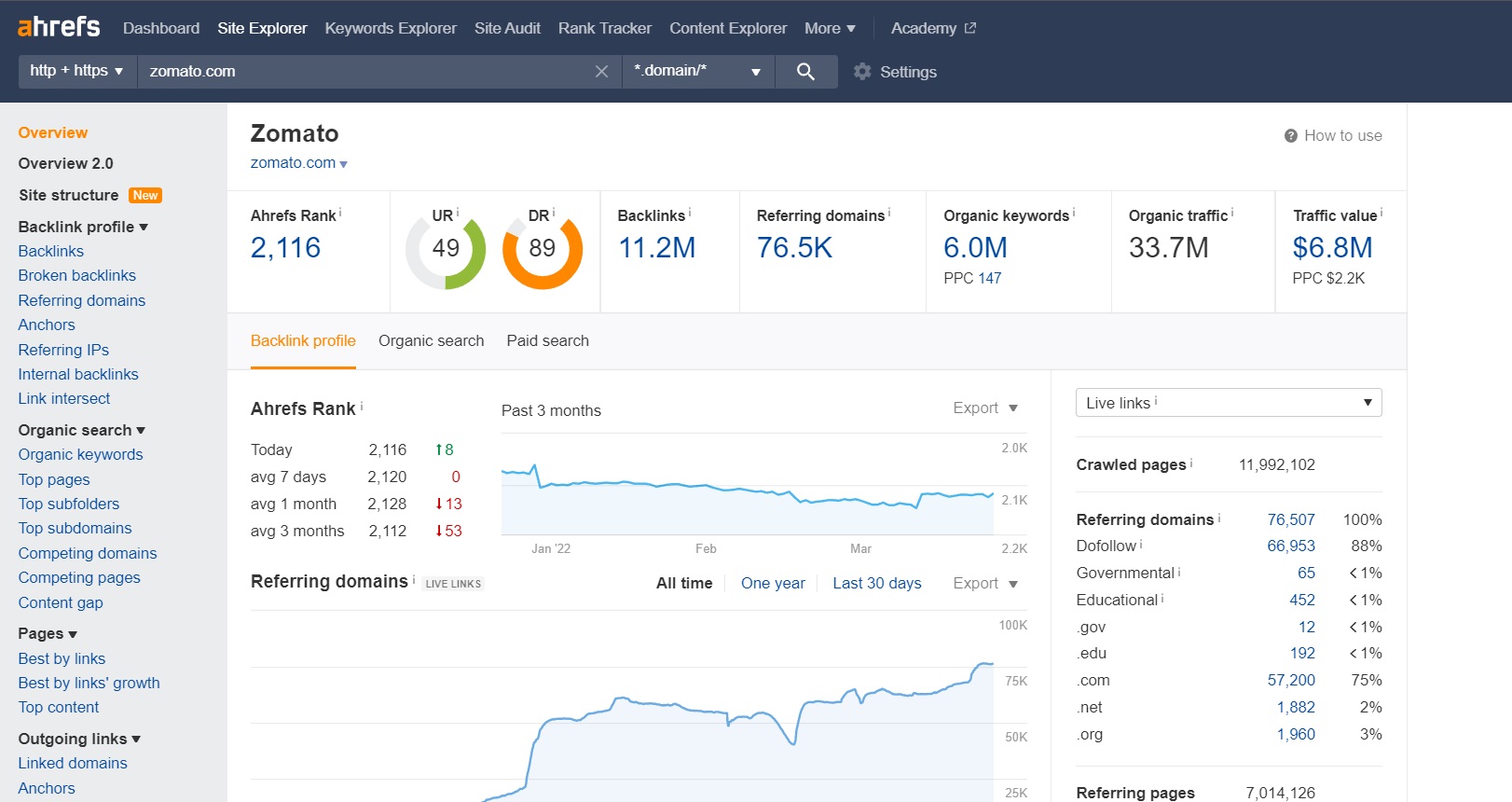This screenshot has height=802, width=1512.
Task: Click the info icon beside Governmental
Action: (x=1179, y=571)
